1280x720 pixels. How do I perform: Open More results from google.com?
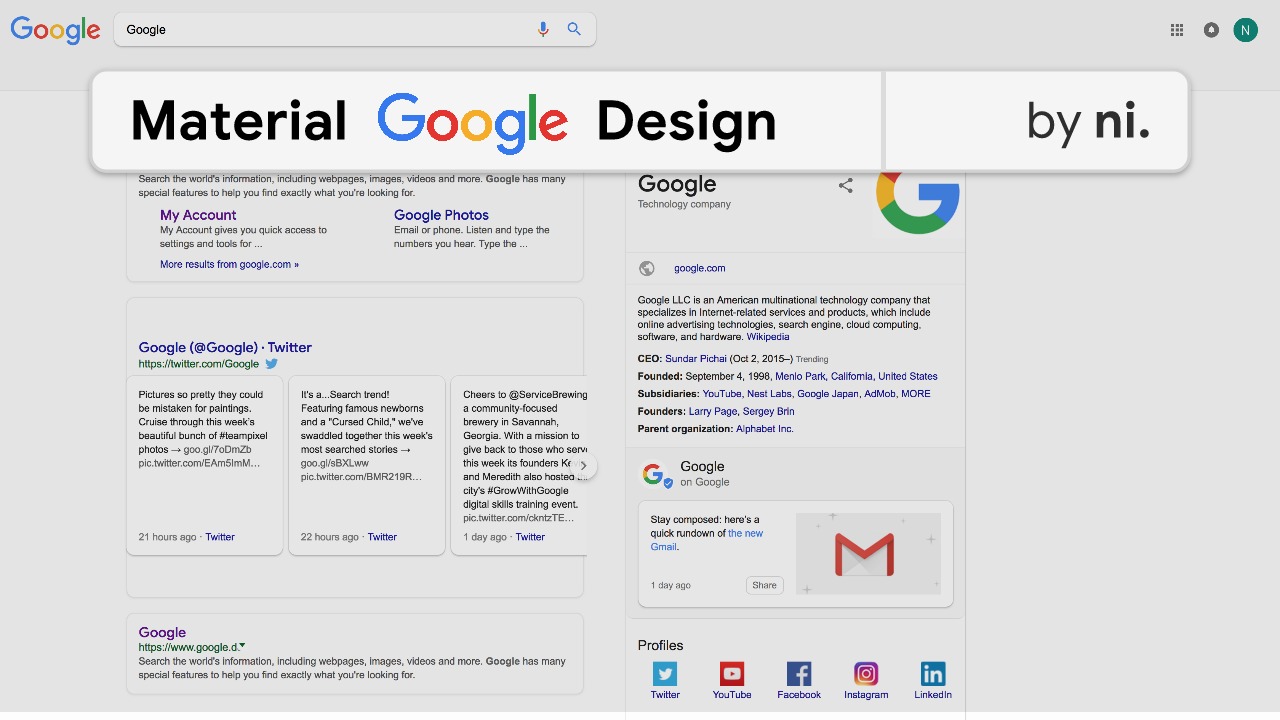[229, 265]
